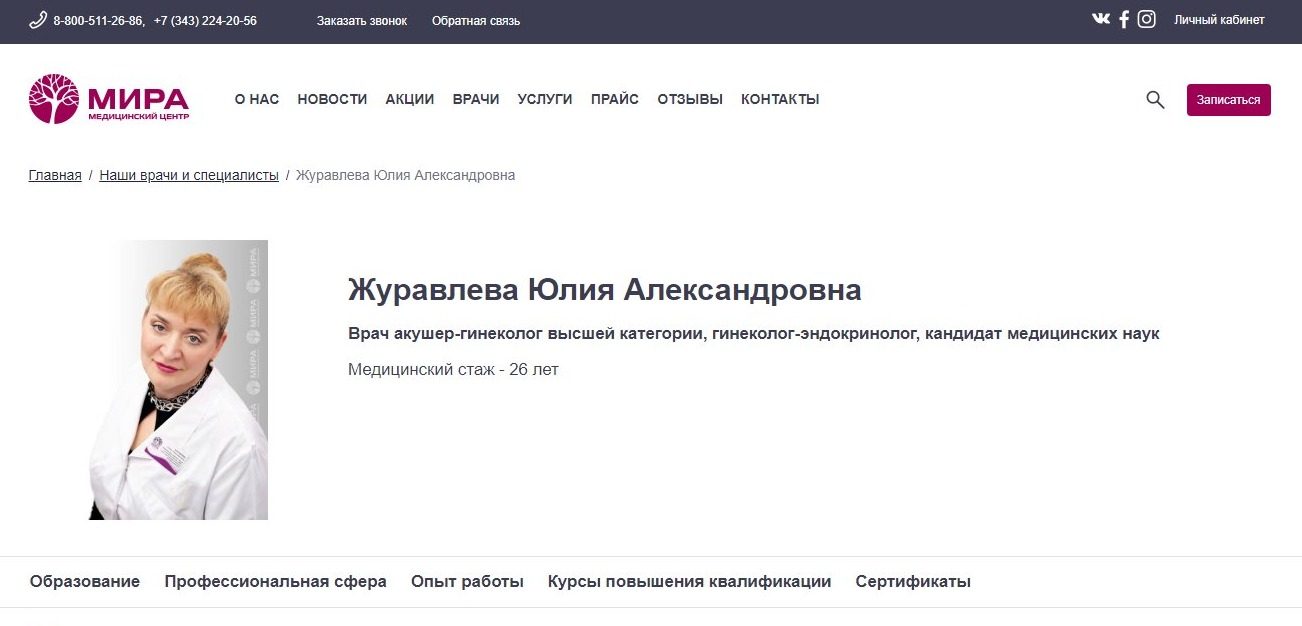The image size is (1302, 626).
Task: Follow the Главная breadcrumb link
Action: 55,175
